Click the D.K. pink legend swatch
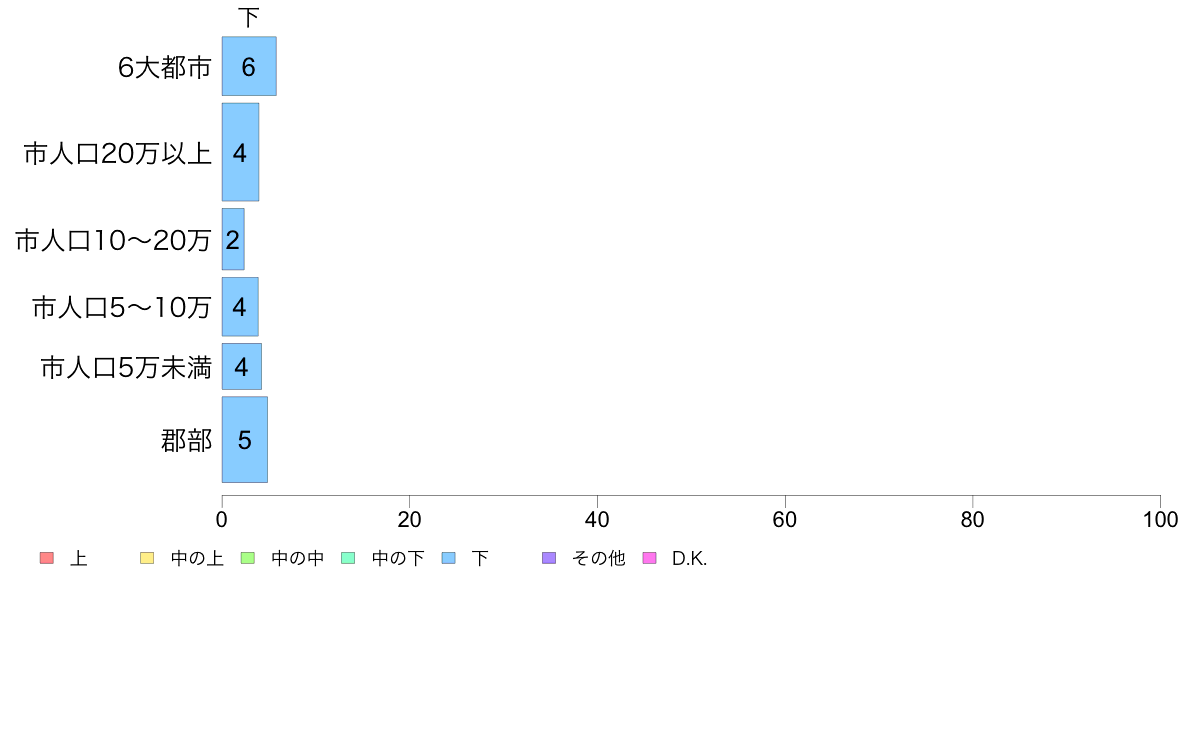1188x736 pixels. pos(649,558)
